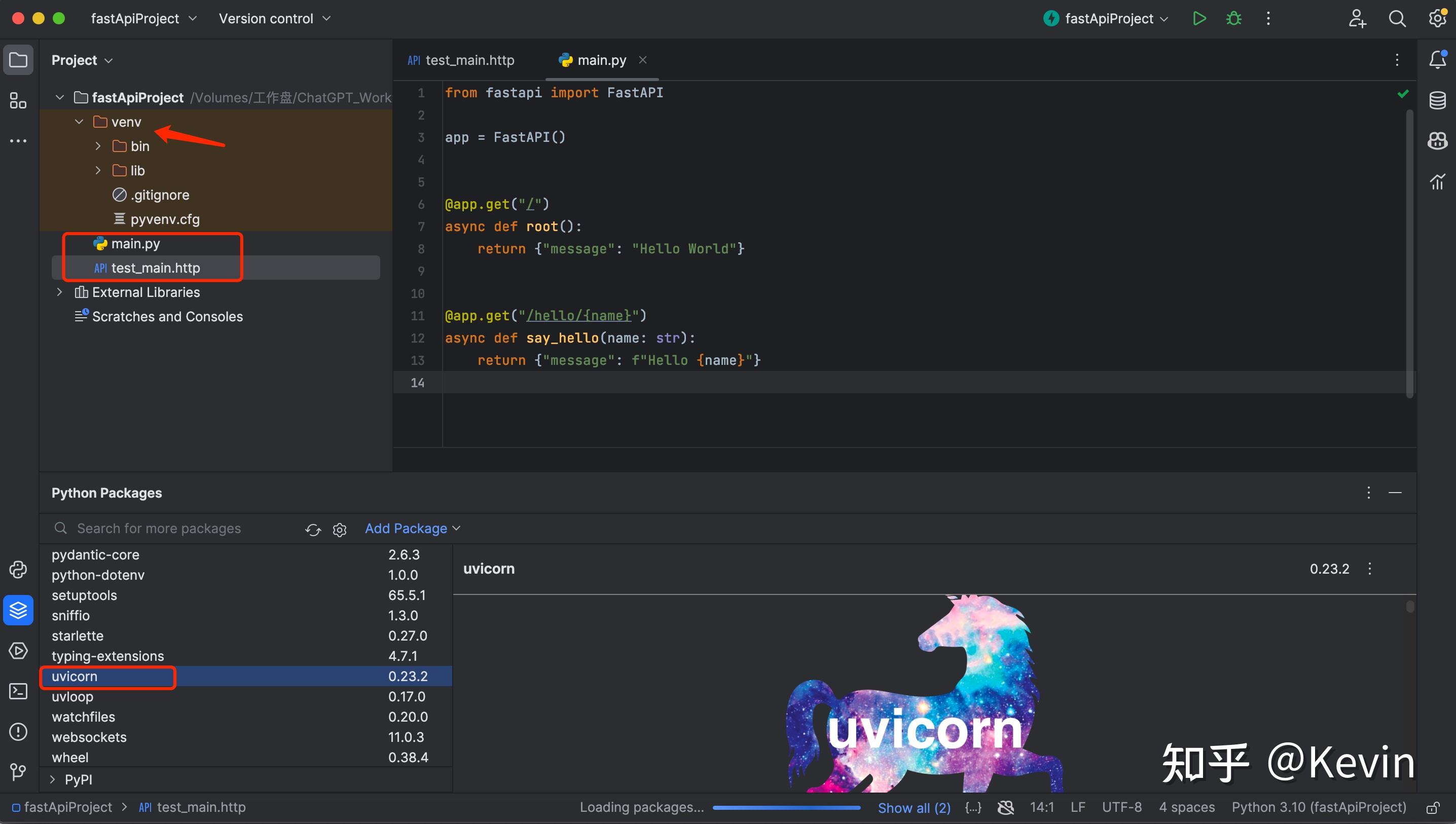
Task: Open the Terminal tool window
Action: tap(19, 691)
